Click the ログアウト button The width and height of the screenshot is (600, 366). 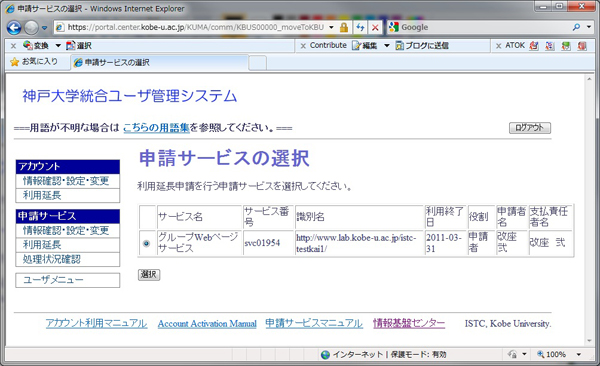tap(530, 128)
